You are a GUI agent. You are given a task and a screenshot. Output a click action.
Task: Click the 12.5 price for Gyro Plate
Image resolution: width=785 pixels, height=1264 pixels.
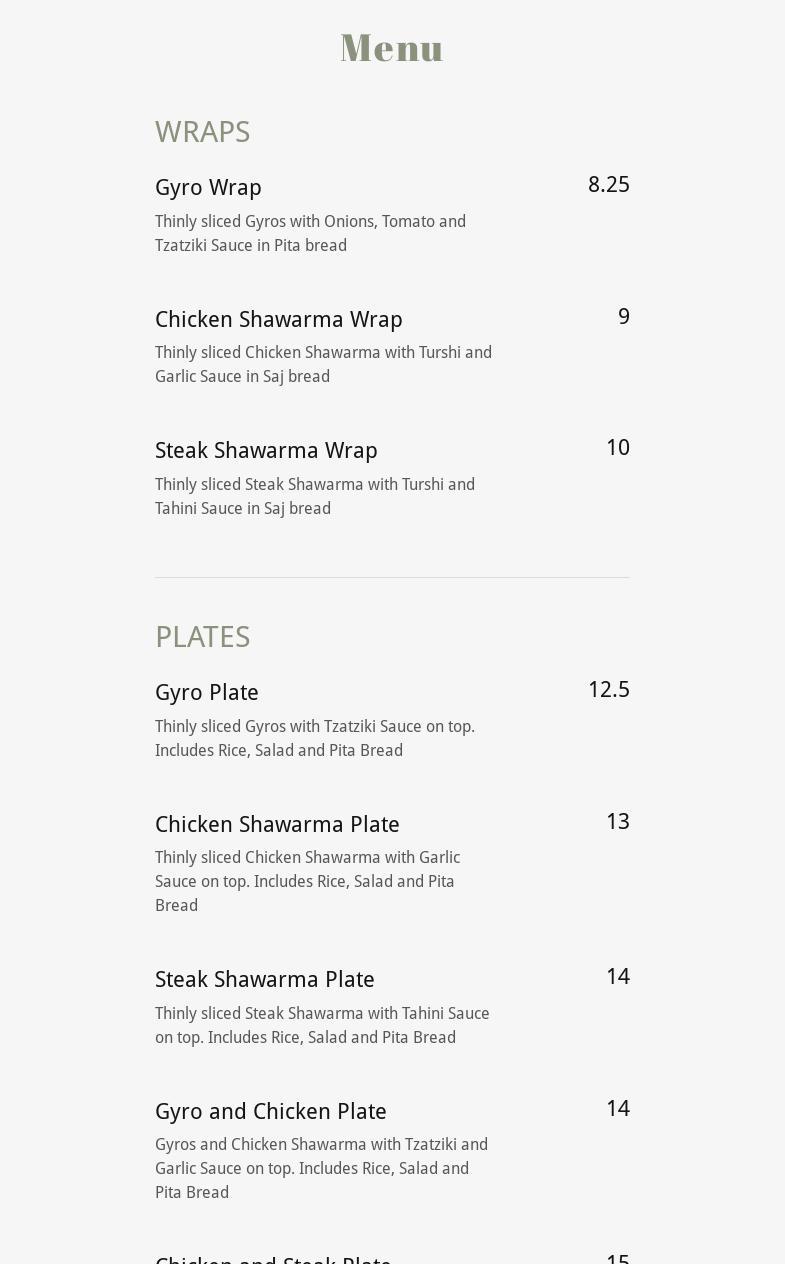pos(608,690)
